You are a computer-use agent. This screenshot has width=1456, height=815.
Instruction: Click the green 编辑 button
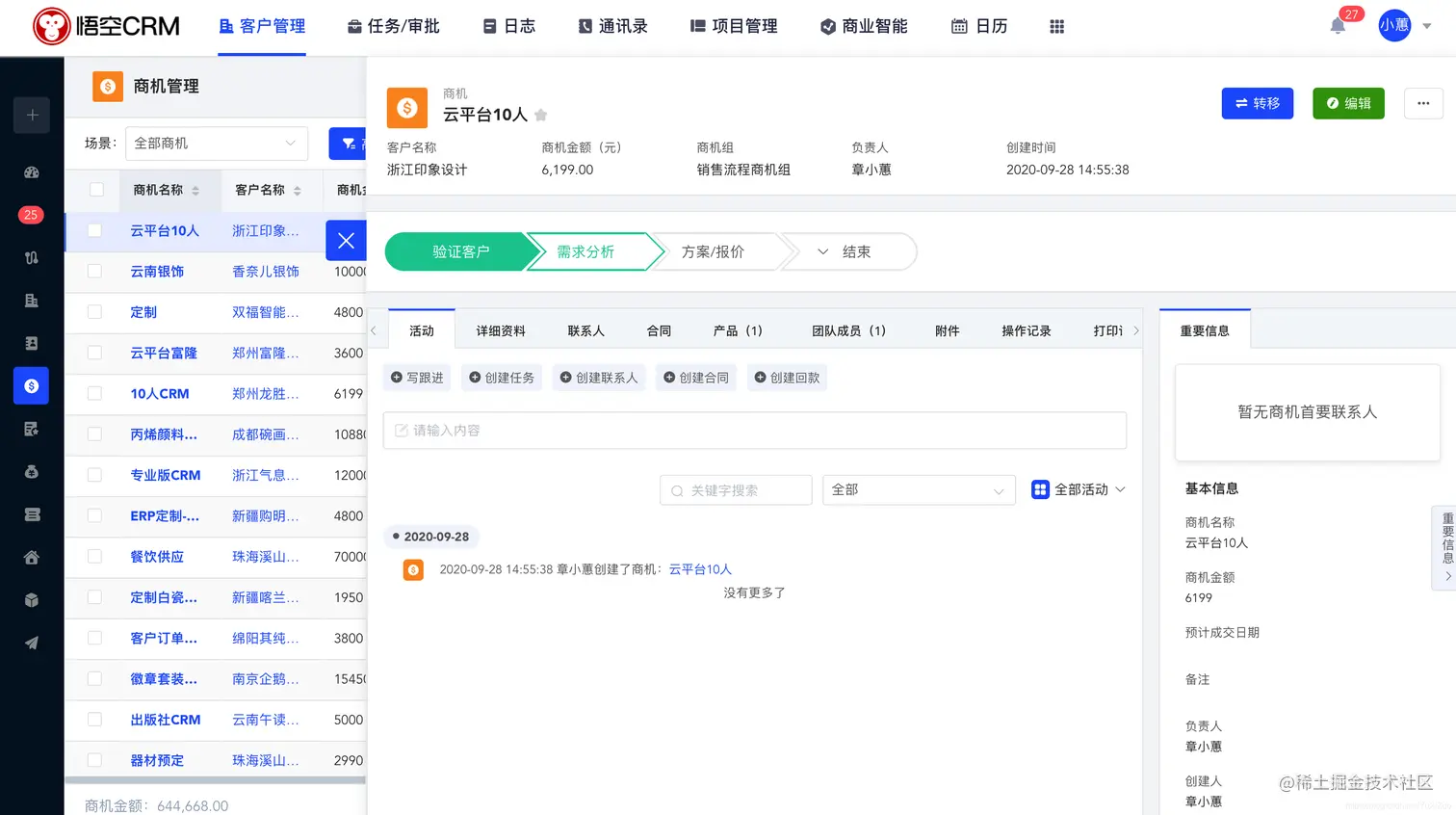pyautogui.click(x=1348, y=103)
